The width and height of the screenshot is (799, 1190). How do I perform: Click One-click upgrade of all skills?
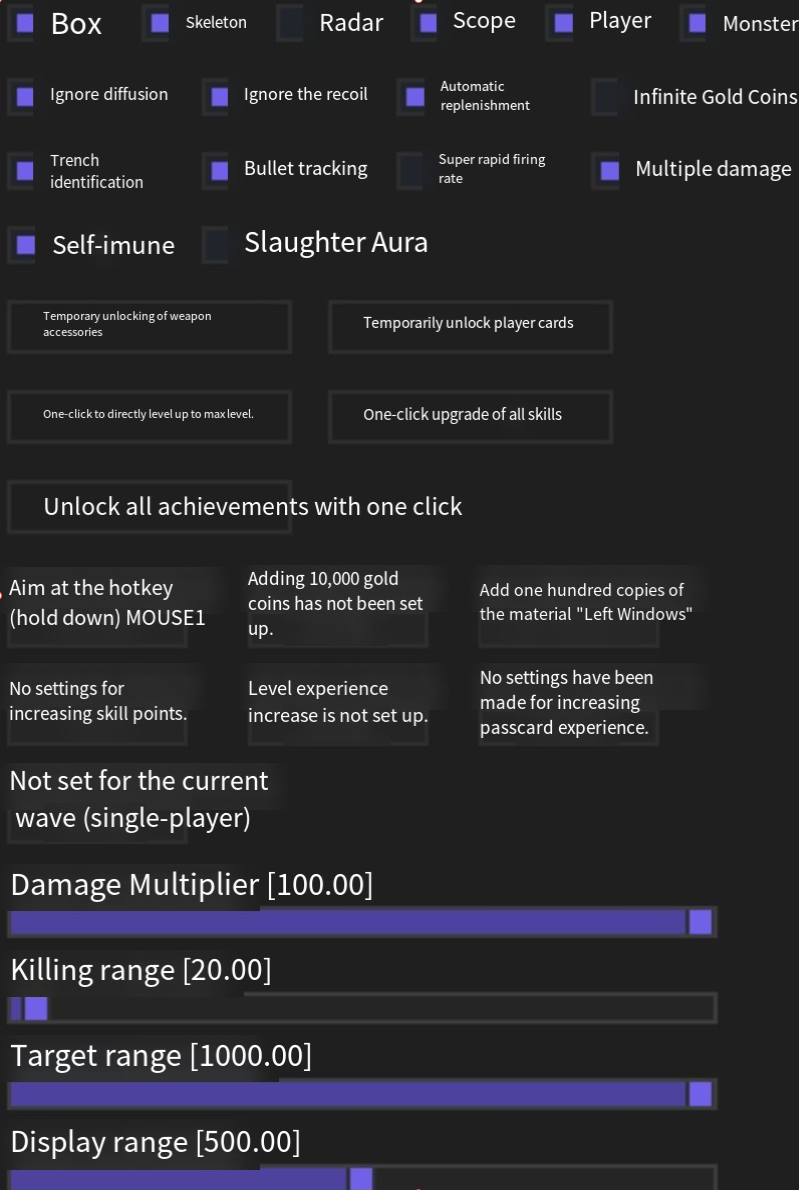click(x=470, y=416)
